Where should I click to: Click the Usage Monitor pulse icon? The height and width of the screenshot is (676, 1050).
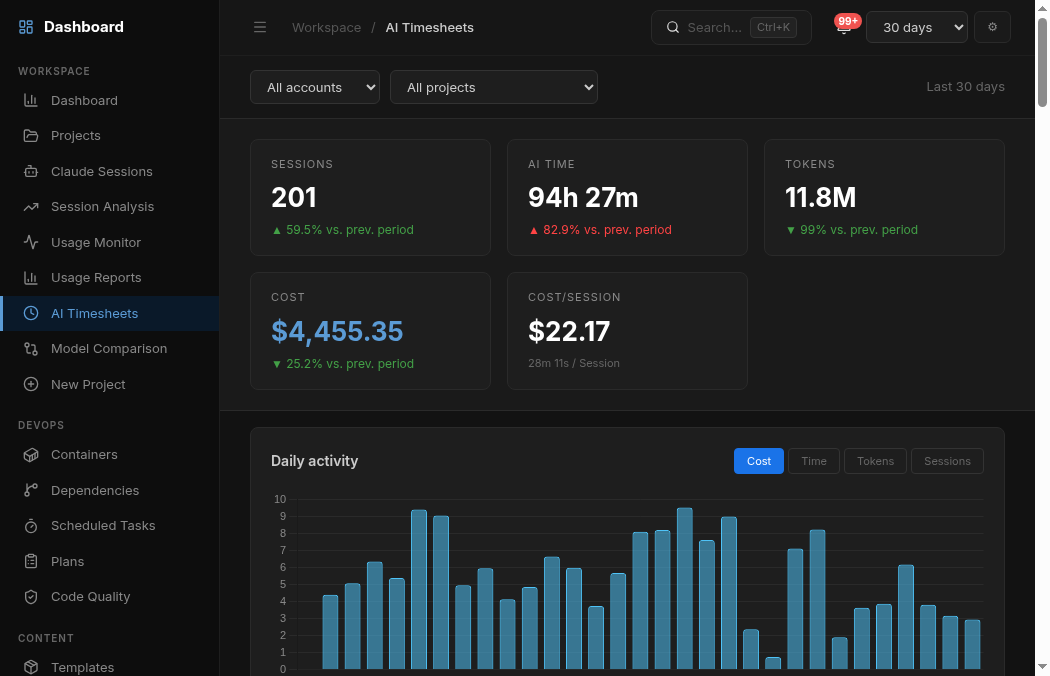(x=31, y=242)
